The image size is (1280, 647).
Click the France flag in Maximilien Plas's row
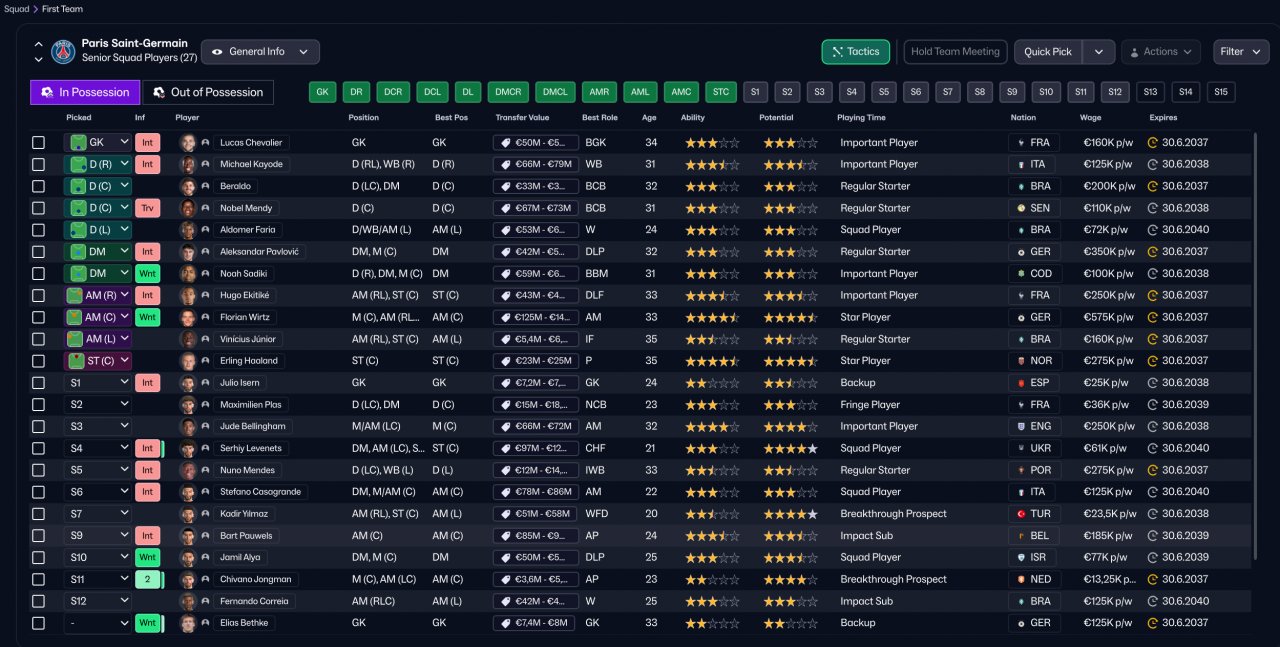tap(1021, 405)
